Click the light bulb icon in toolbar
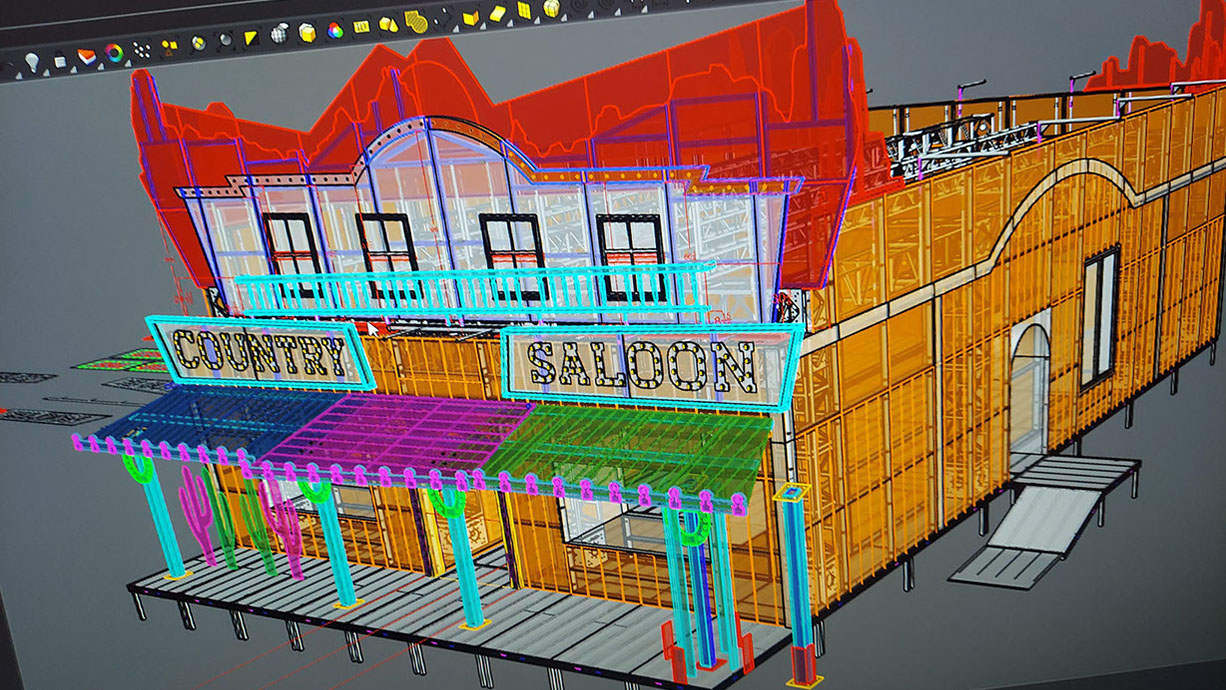Viewport: 1226px width, 690px height. (32, 61)
